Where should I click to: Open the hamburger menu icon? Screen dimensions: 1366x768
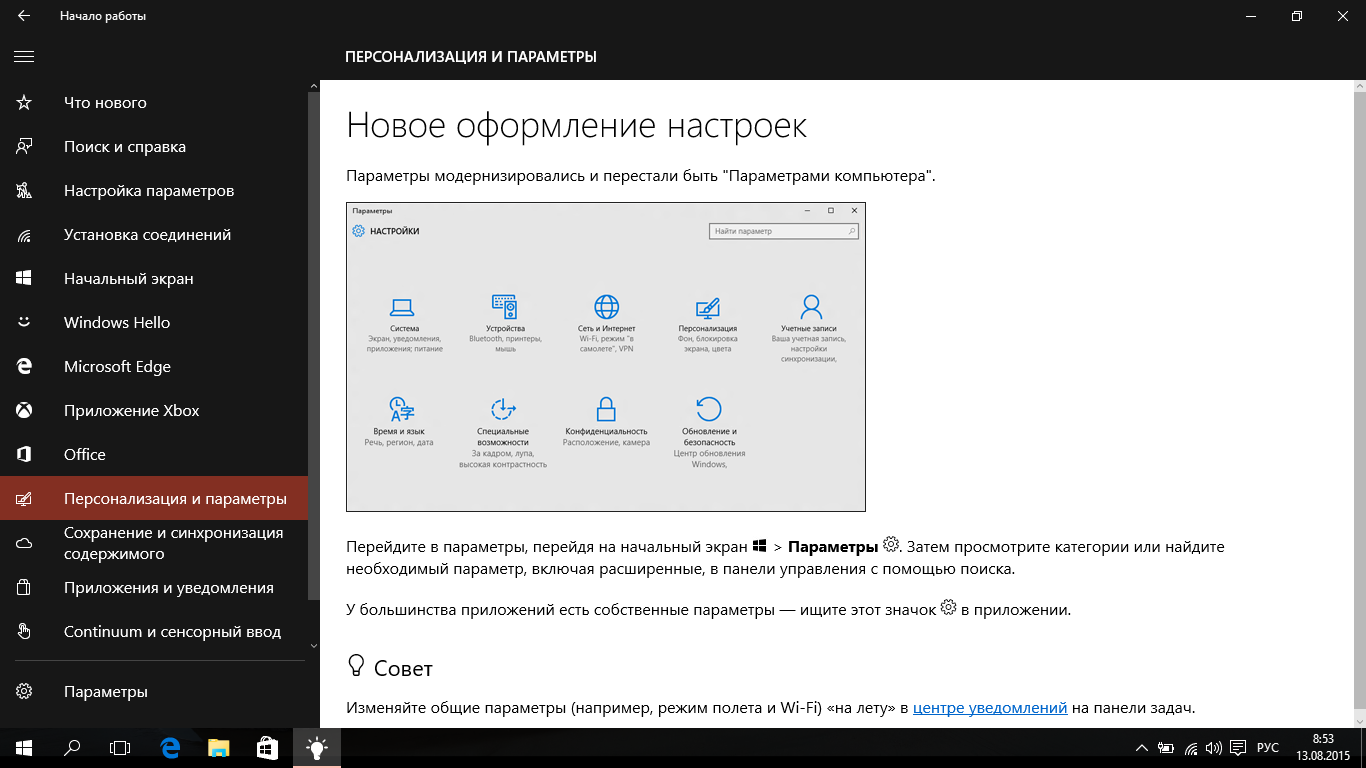click(24, 57)
